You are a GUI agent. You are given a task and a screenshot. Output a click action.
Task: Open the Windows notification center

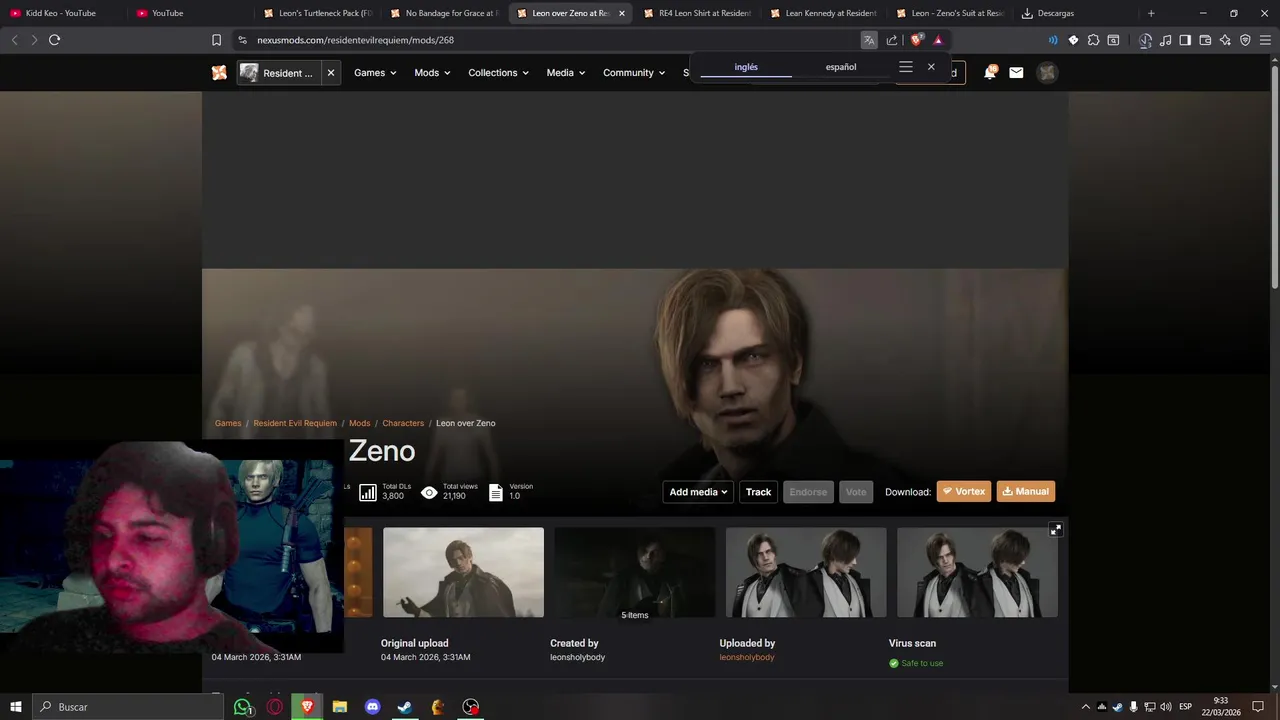(1258, 707)
